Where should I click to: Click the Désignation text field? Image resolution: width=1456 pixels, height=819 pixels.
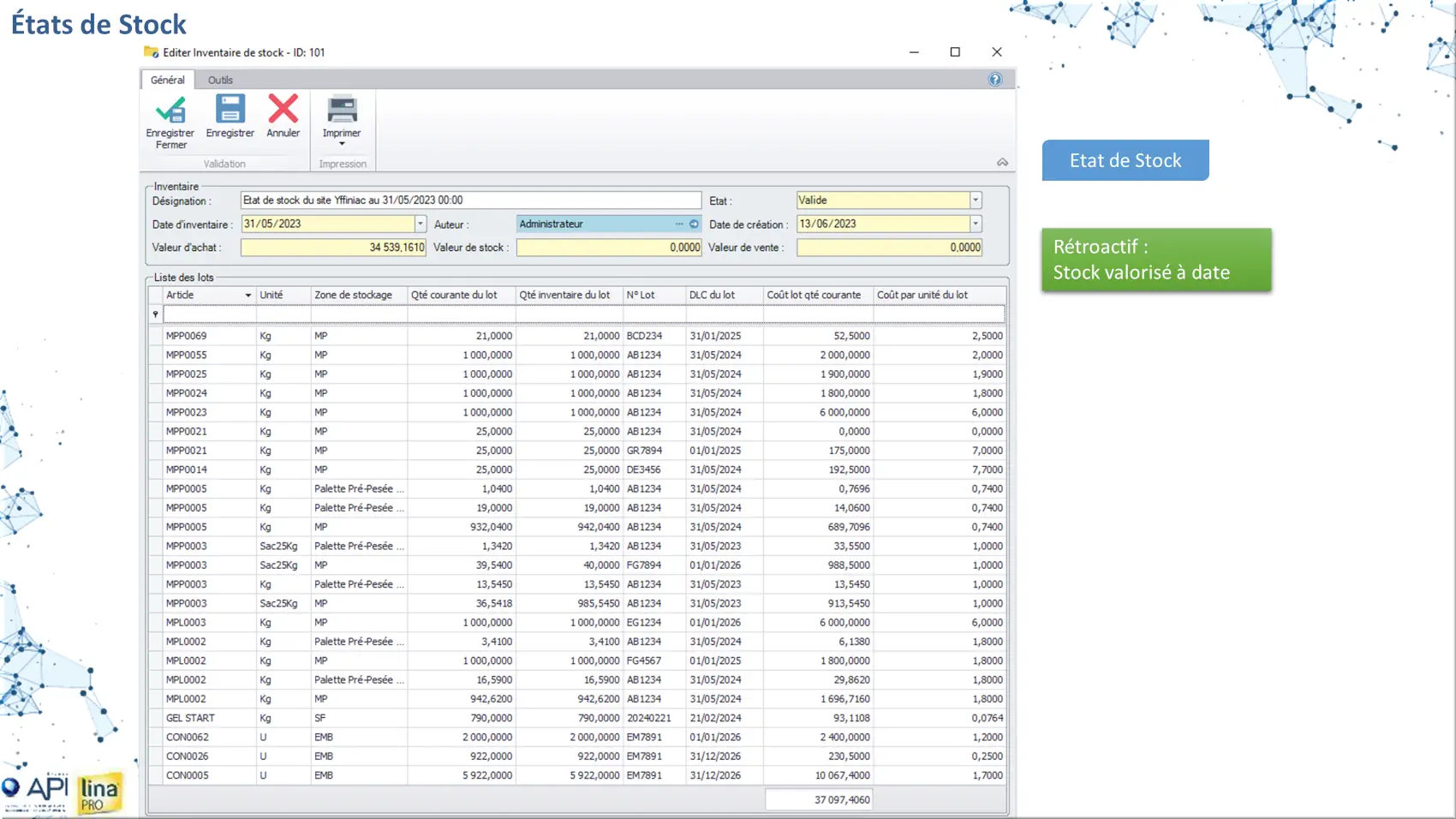coord(470,200)
